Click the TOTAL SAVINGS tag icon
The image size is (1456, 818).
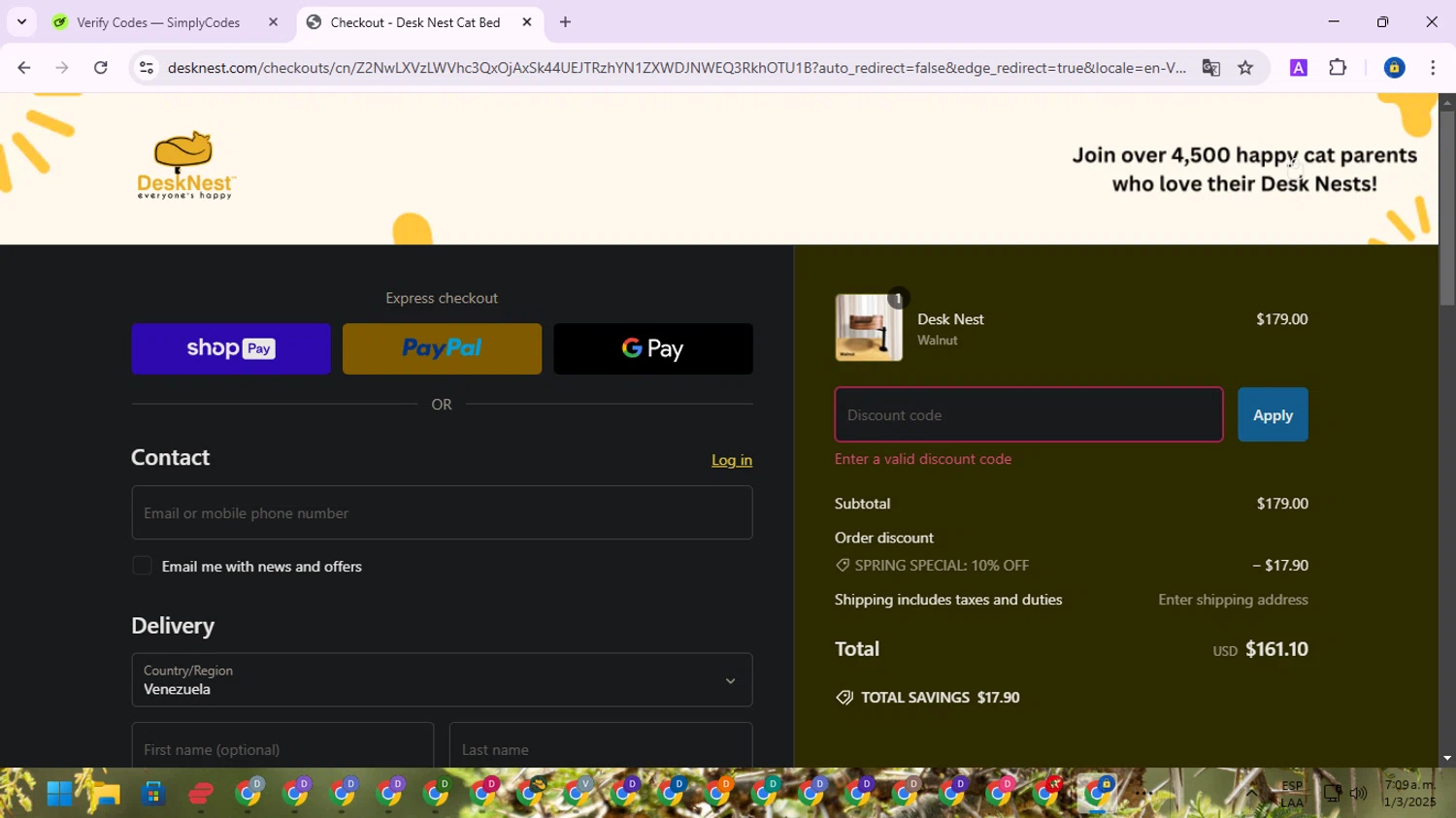(844, 698)
